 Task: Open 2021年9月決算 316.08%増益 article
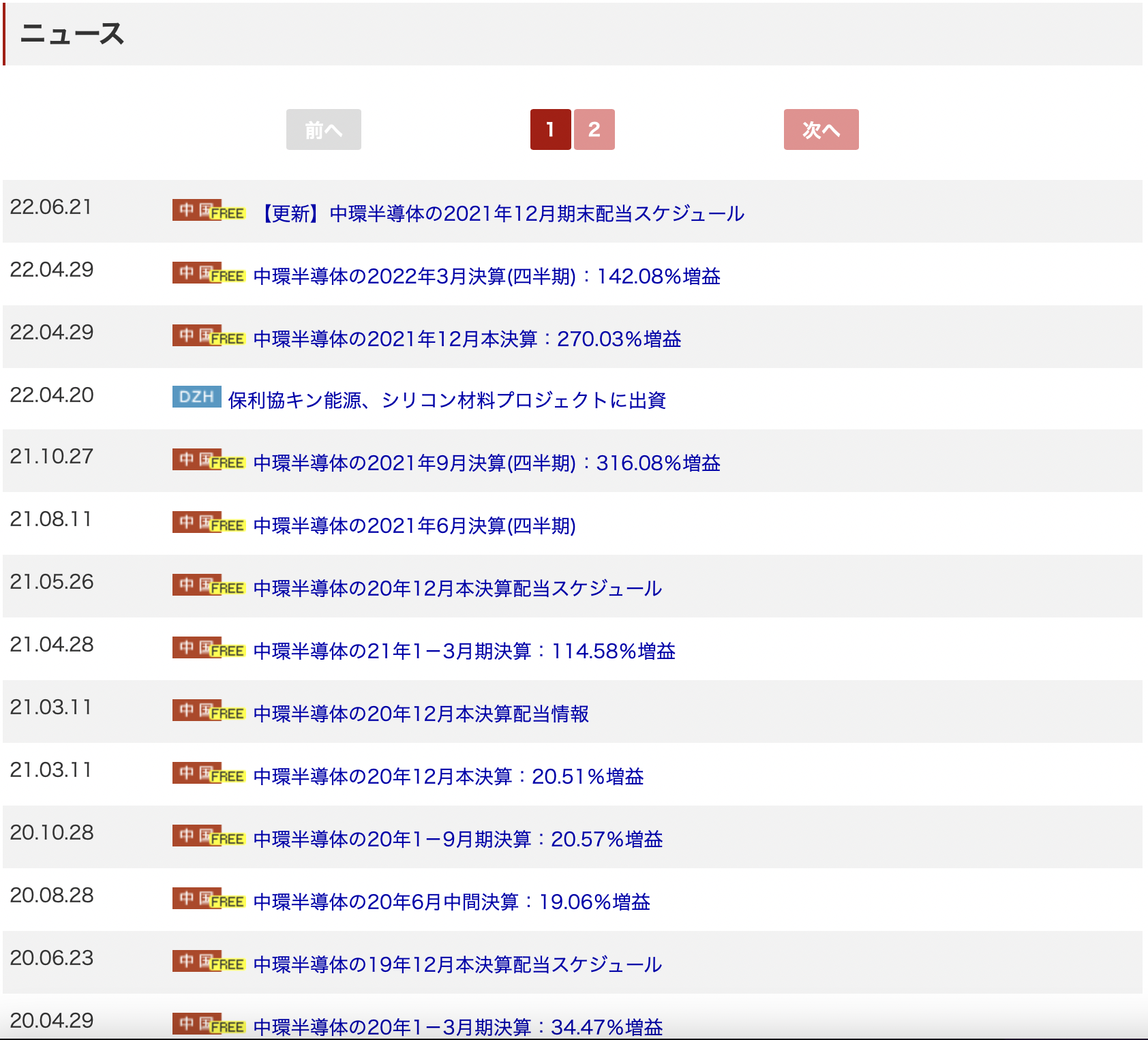(x=487, y=463)
